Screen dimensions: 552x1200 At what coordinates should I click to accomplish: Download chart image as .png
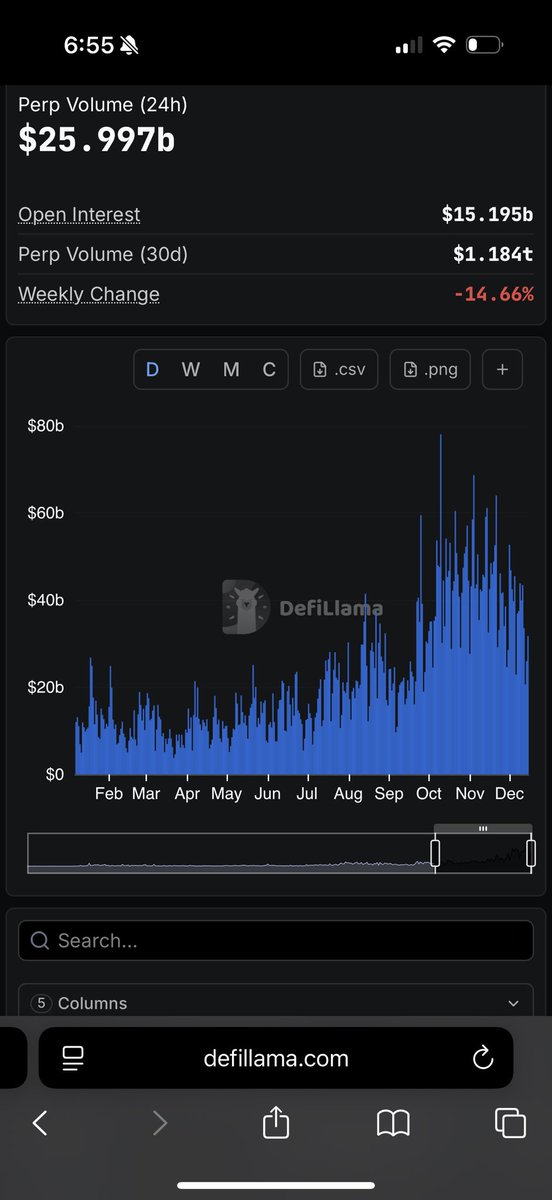coord(430,369)
